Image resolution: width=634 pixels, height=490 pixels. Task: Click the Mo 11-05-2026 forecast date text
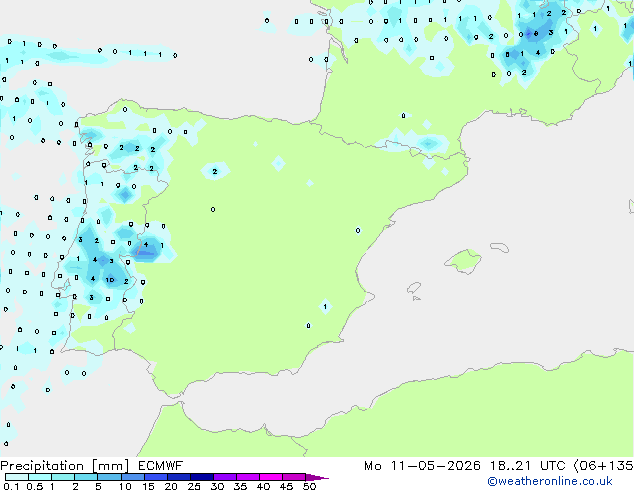click(x=422, y=466)
